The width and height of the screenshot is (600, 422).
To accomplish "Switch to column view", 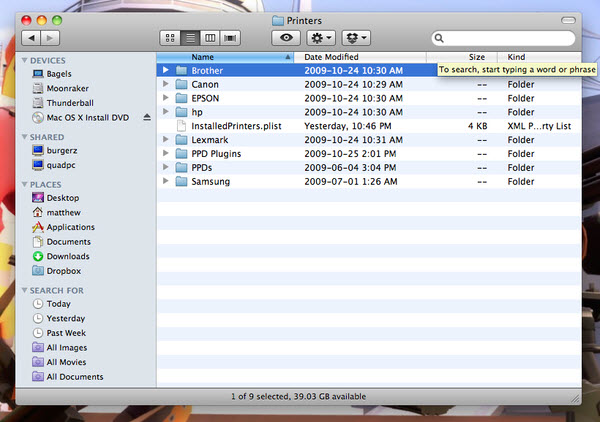I will (x=210, y=38).
